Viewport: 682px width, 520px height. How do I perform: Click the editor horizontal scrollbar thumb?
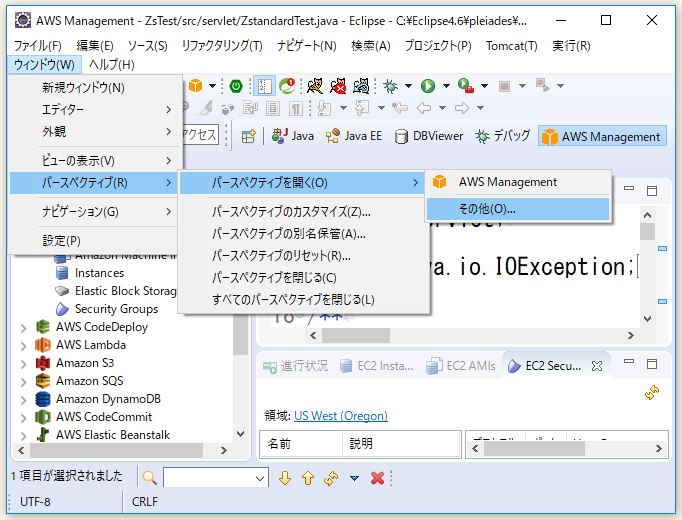point(356,335)
